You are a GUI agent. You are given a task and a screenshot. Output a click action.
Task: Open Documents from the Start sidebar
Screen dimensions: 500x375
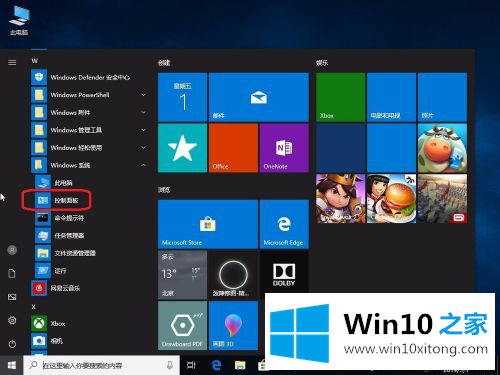(12, 274)
